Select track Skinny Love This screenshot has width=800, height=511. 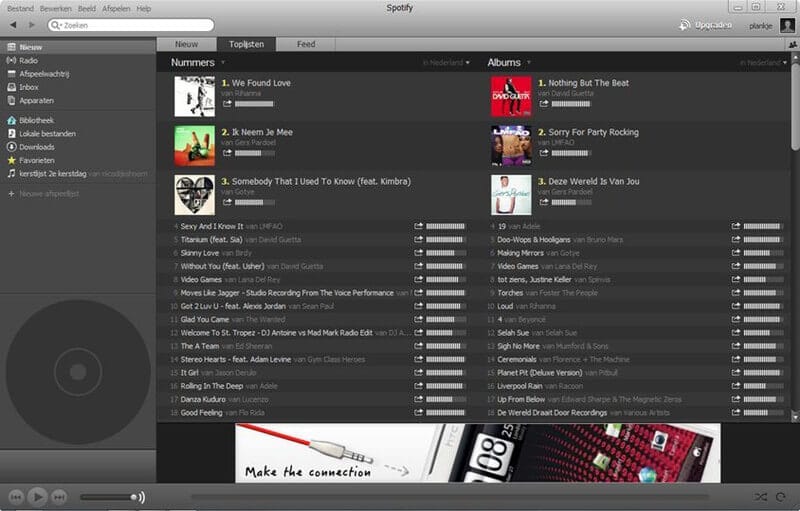coord(199,253)
